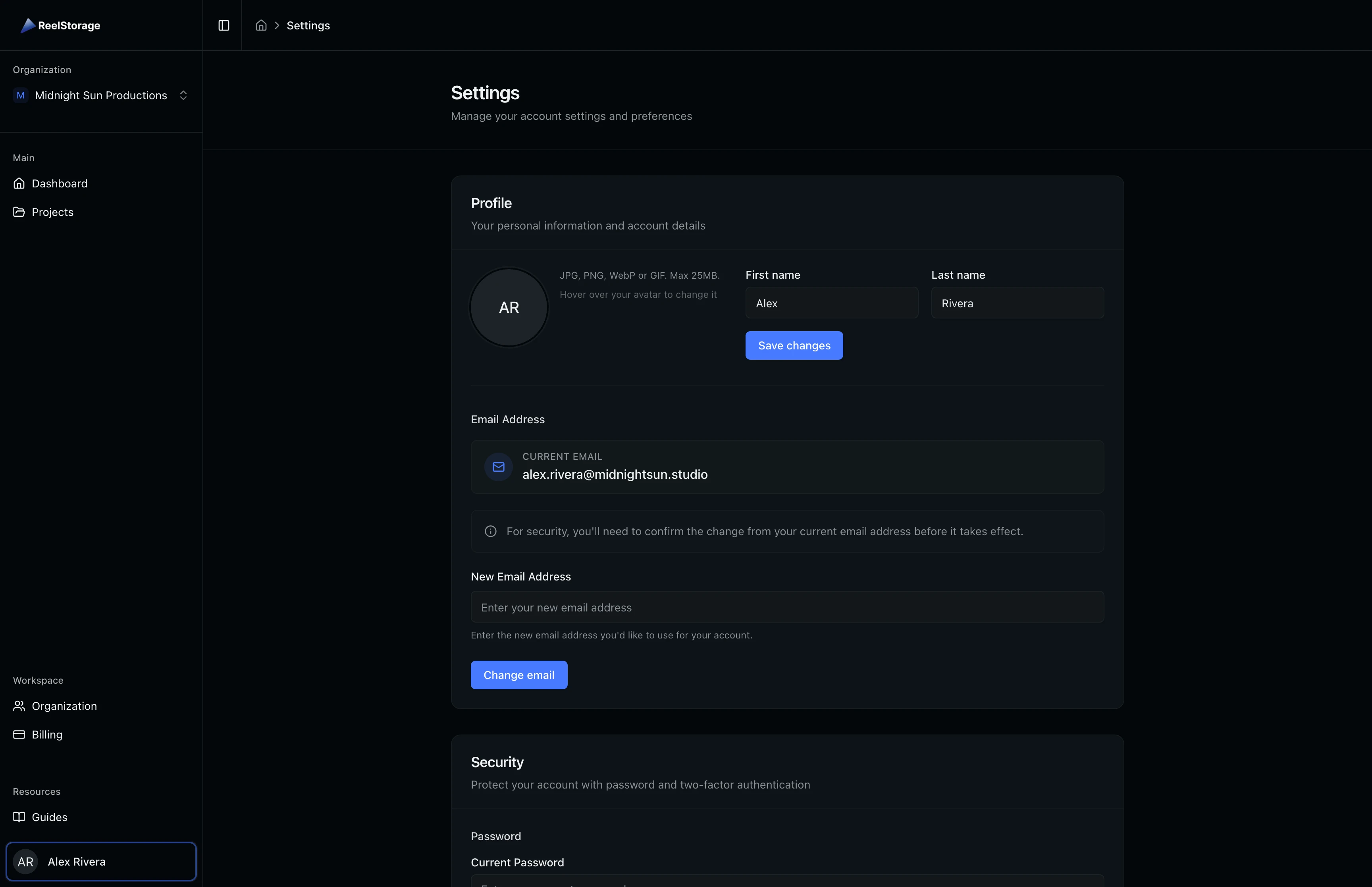This screenshot has width=1372, height=887.
Task: Click the Save changes button
Action: 793,345
